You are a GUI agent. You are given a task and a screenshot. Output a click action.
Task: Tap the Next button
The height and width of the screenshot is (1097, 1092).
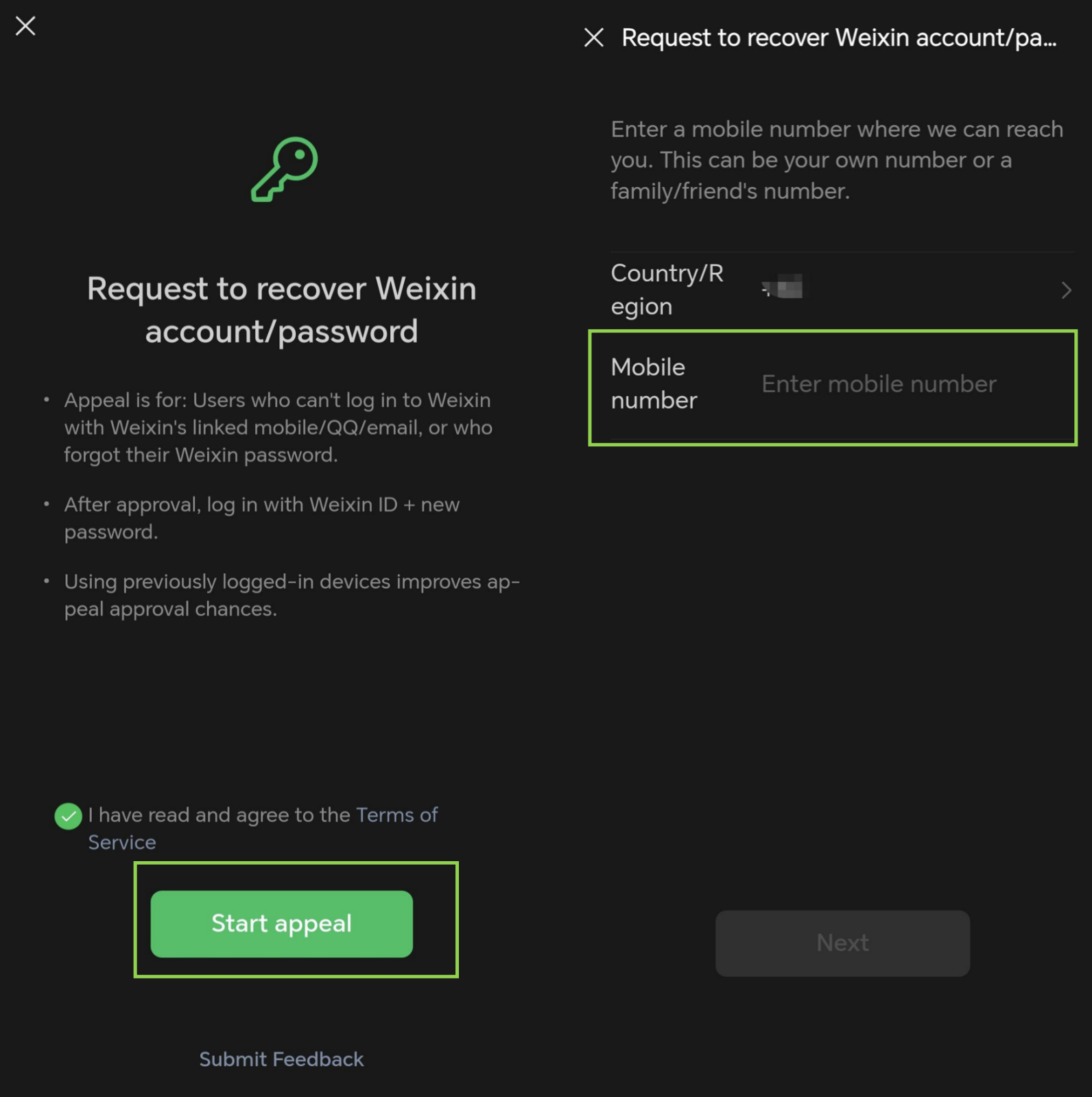tap(842, 943)
